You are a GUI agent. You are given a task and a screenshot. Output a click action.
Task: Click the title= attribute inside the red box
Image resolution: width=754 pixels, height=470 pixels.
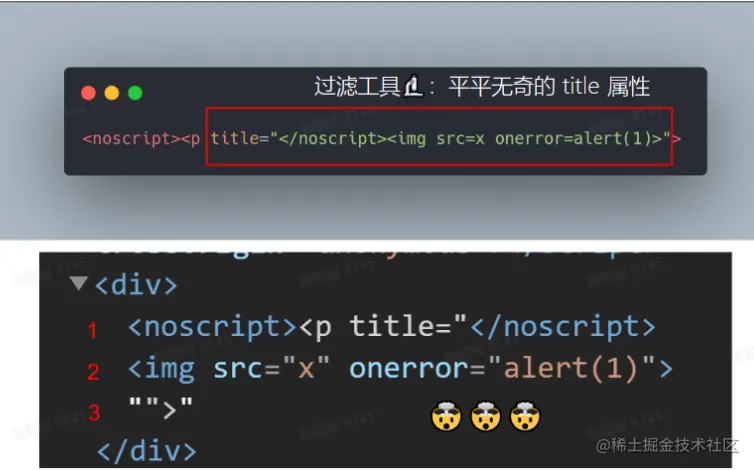240,139
